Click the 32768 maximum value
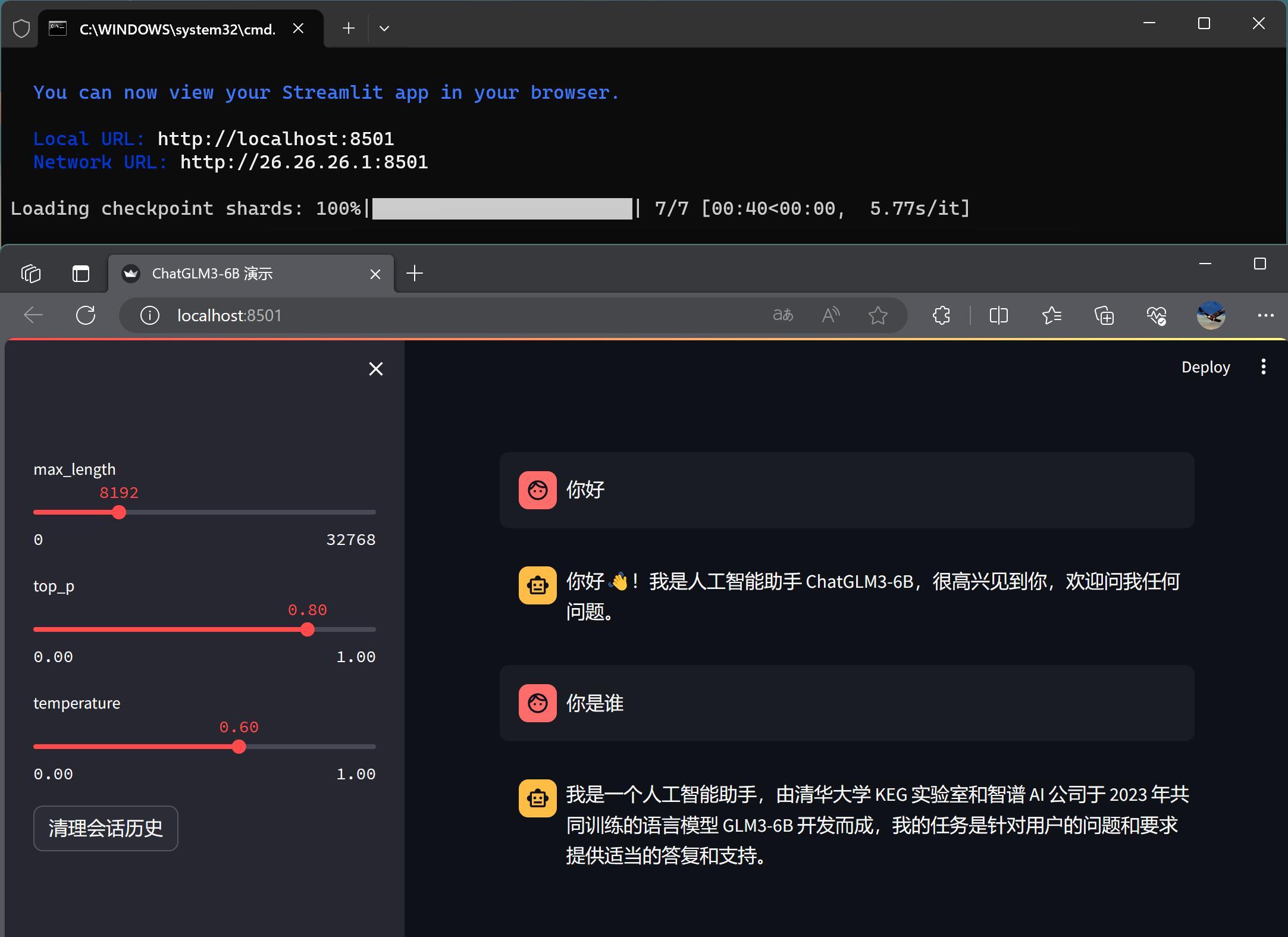Image resolution: width=1288 pixels, height=937 pixels. pos(351,540)
